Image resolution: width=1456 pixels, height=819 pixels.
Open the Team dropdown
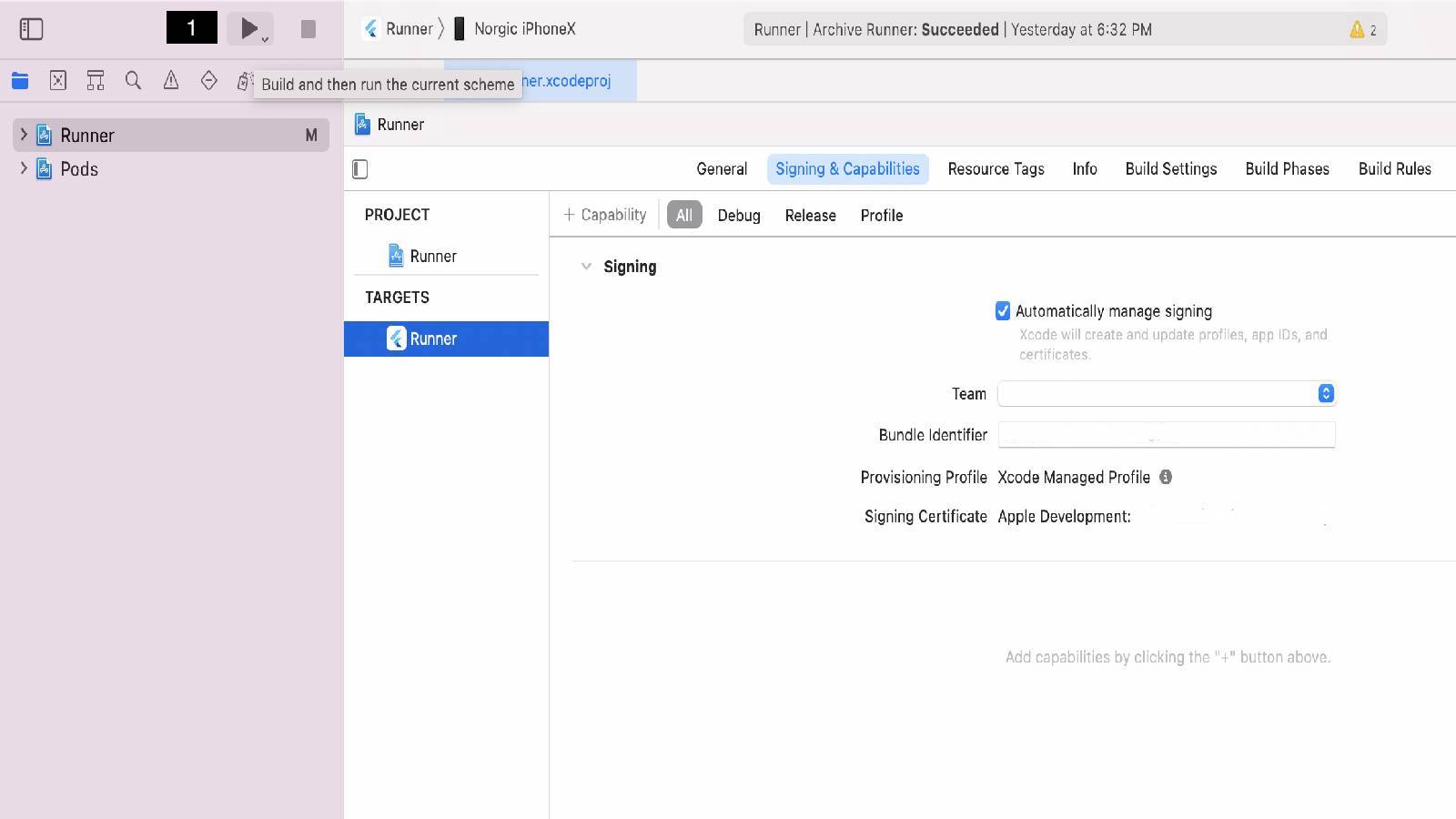[1167, 393]
